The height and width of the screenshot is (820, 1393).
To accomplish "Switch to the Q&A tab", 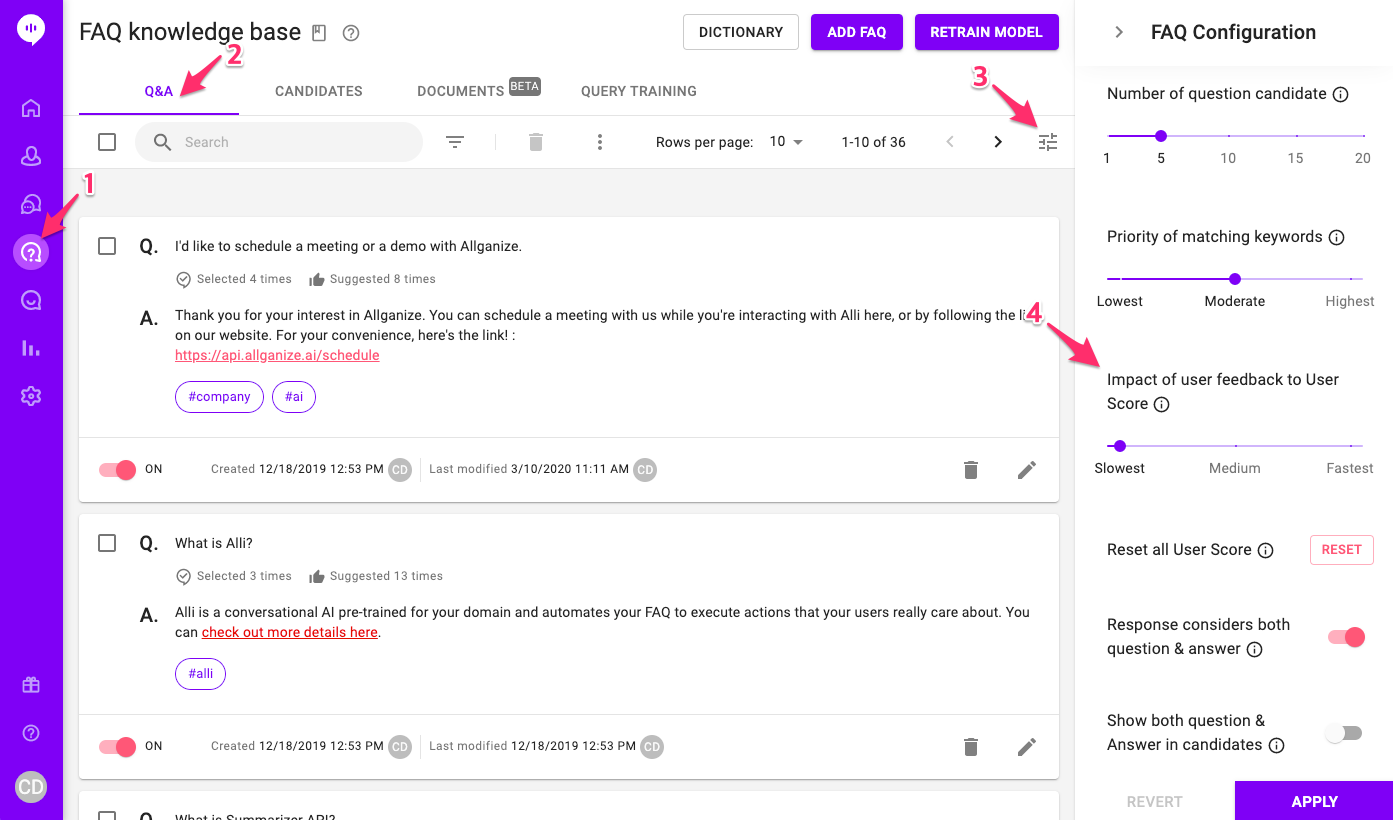I will (159, 91).
